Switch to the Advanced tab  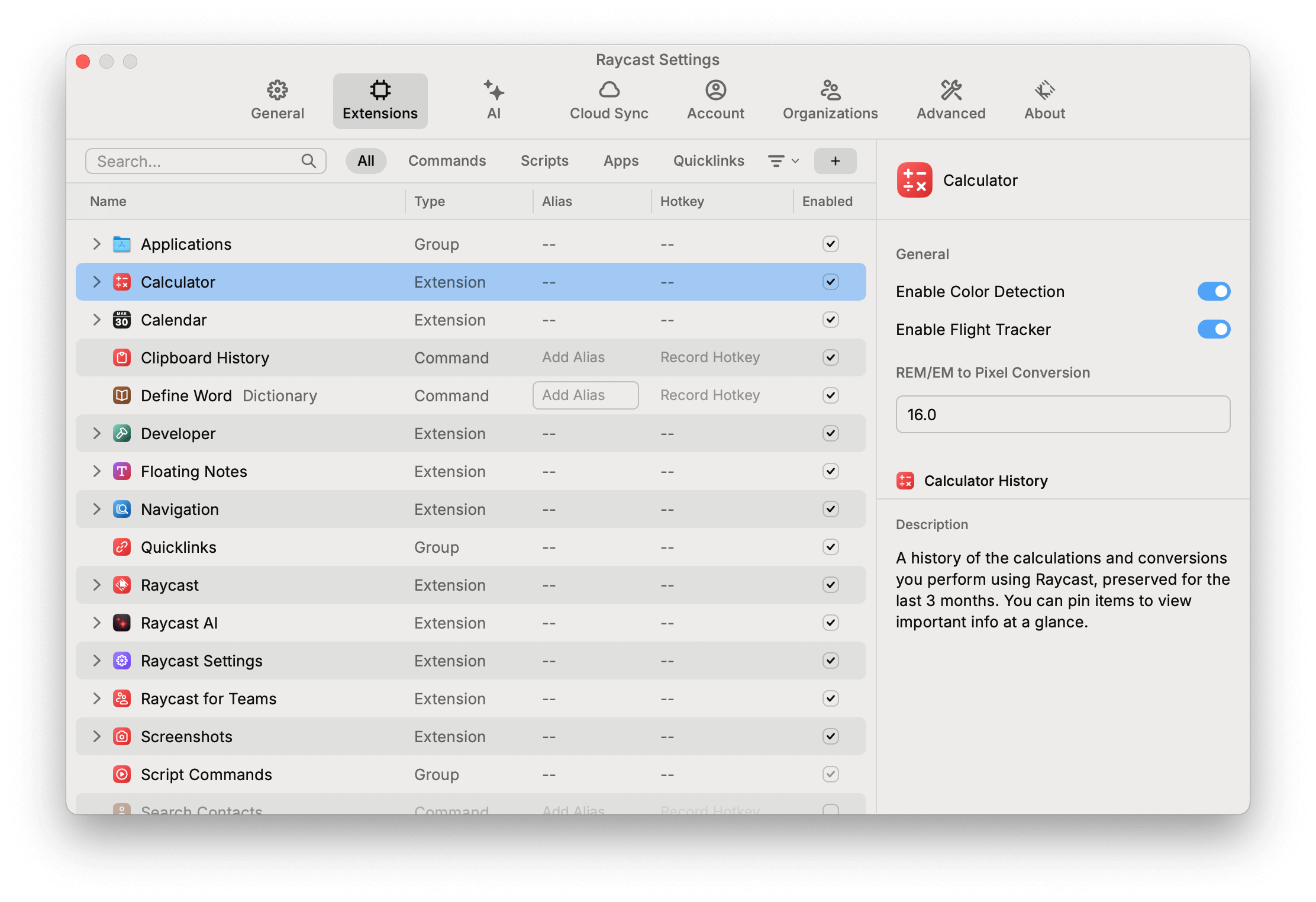point(951,101)
